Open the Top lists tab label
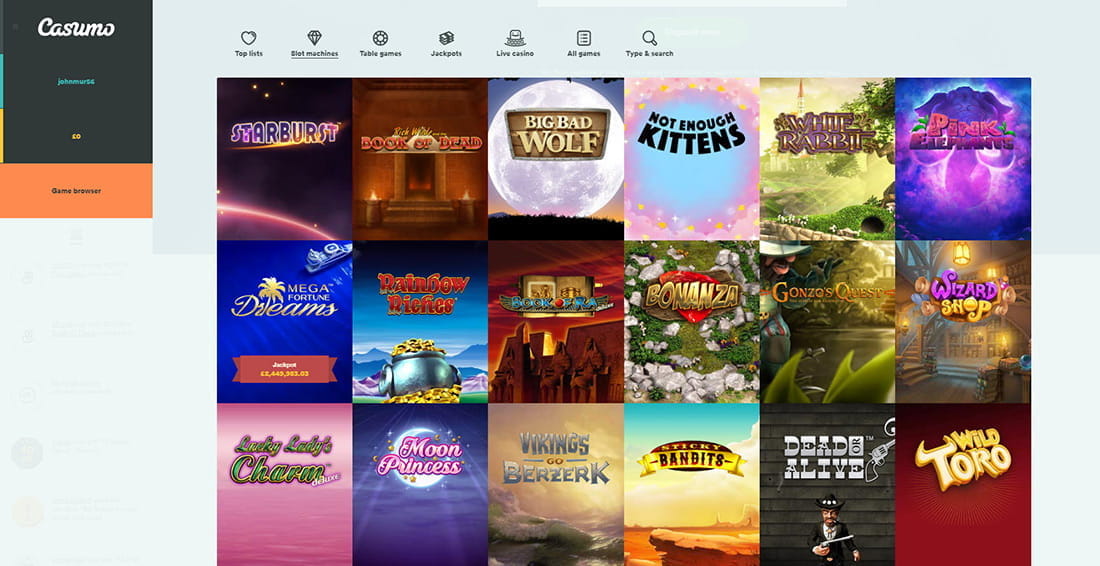1100x566 pixels. point(248,53)
